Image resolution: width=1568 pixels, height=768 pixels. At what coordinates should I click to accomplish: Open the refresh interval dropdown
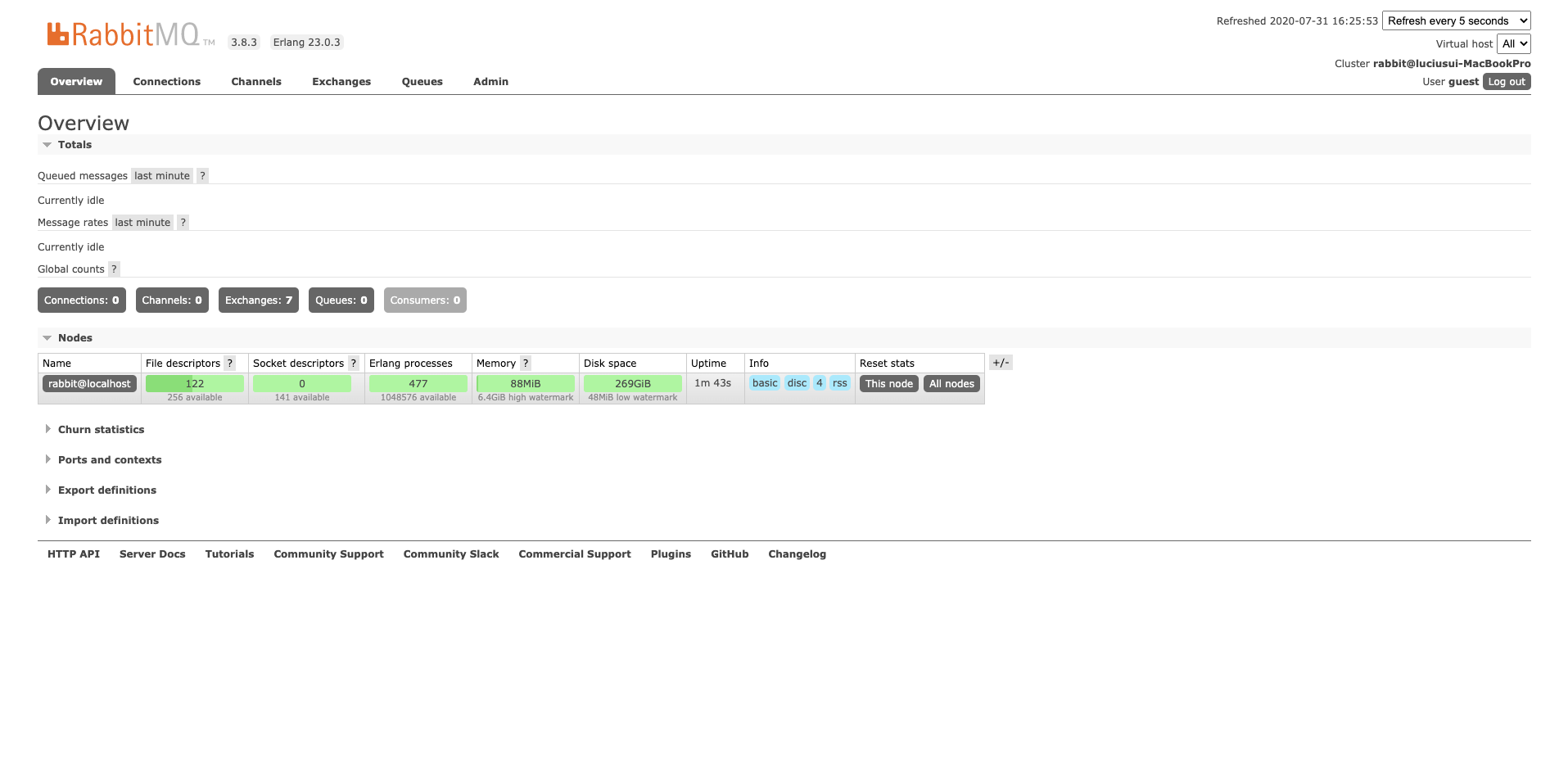point(1457,20)
